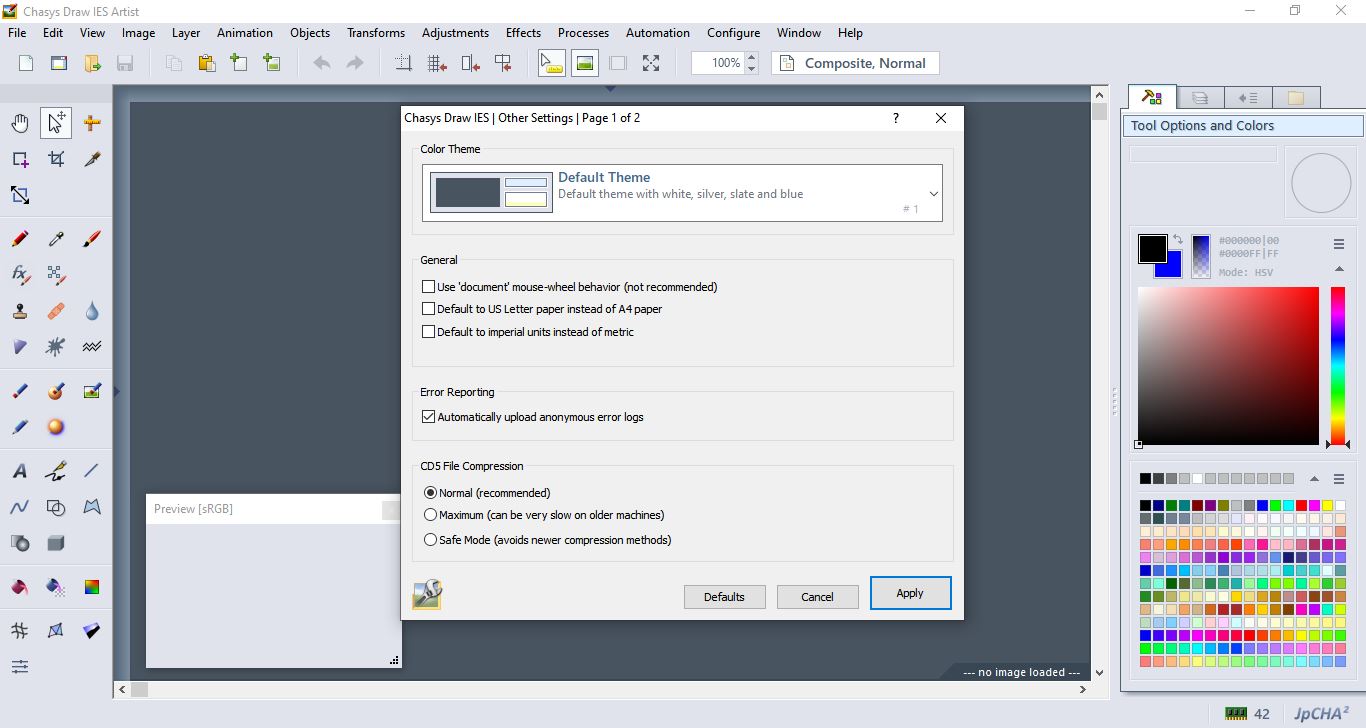The image size is (1366, 728).
Task: Check Default to imperial units option
Action: point(429,332)
